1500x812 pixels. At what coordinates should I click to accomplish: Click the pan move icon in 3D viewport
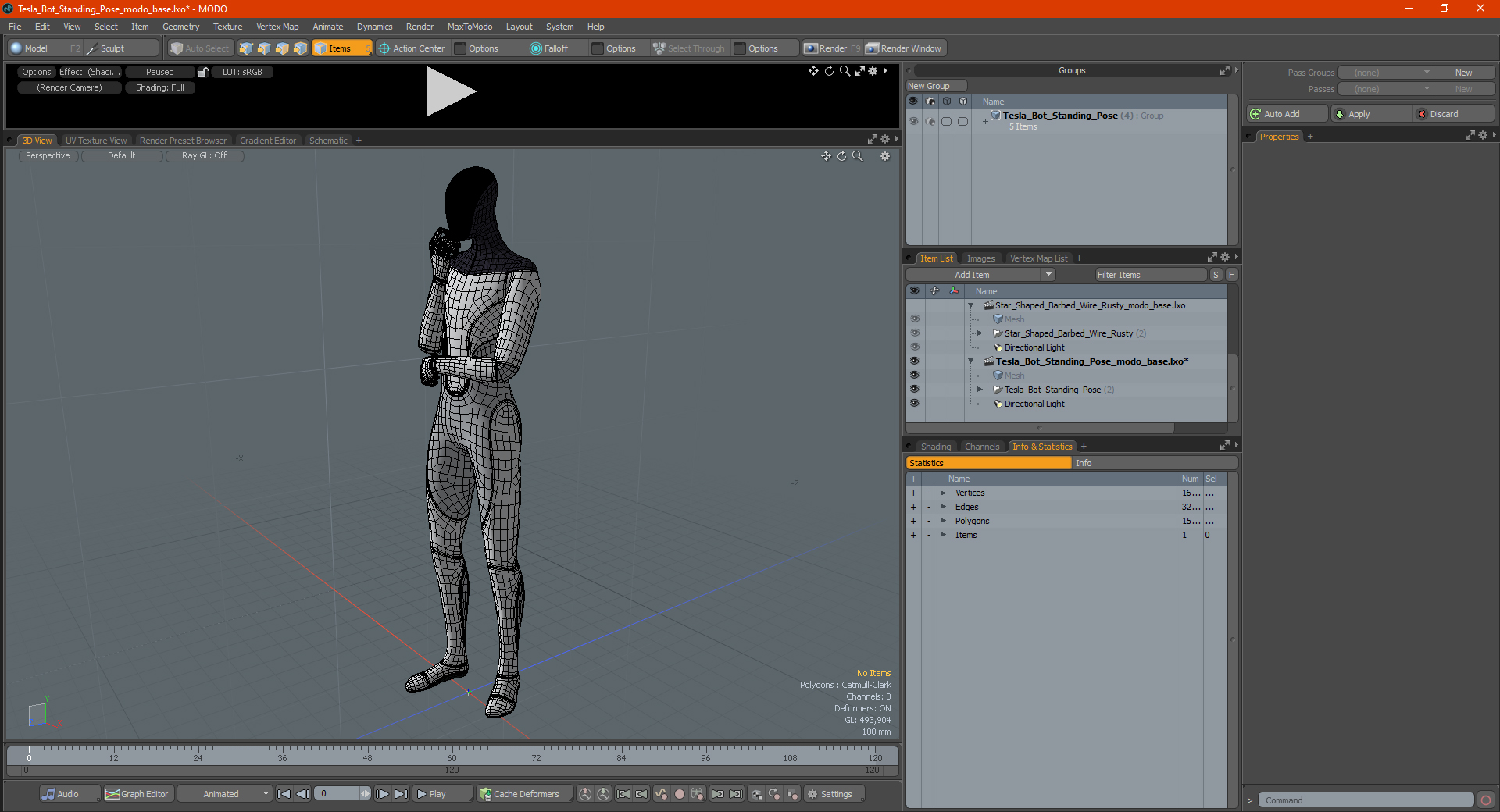(826, 156)
